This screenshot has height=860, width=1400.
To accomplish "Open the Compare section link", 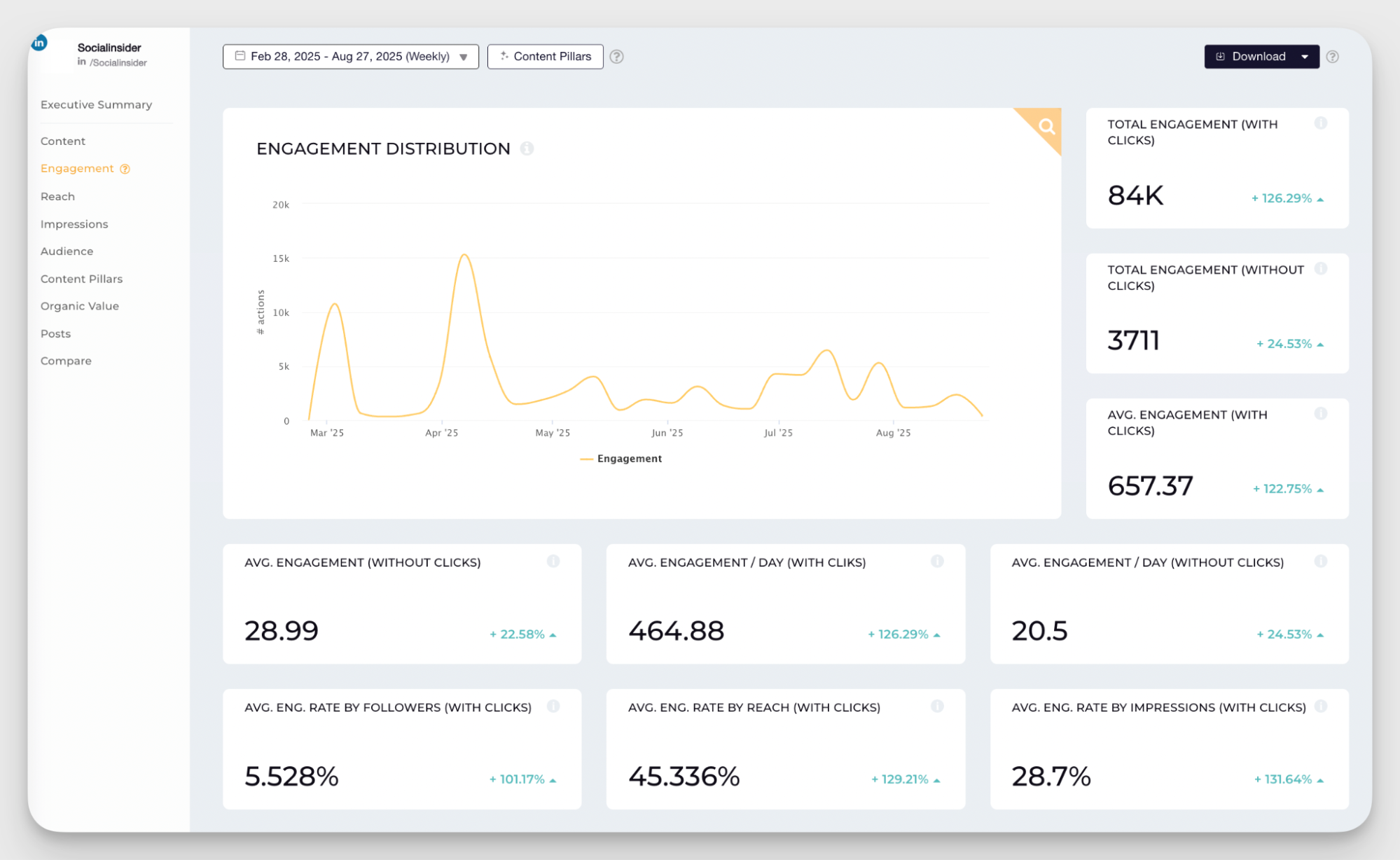I will (x=66, y=361).
